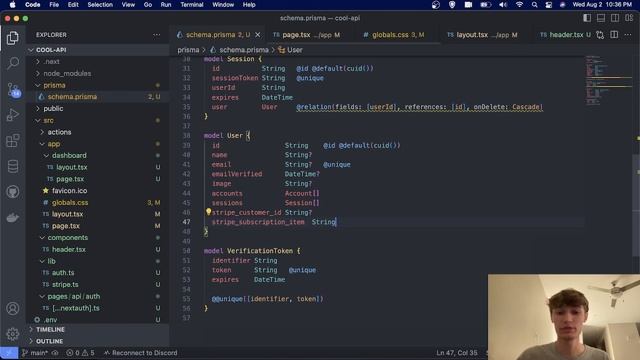Click Explorer more actions ellipsis
Screen dimensions: 640x360
point(157,35)
